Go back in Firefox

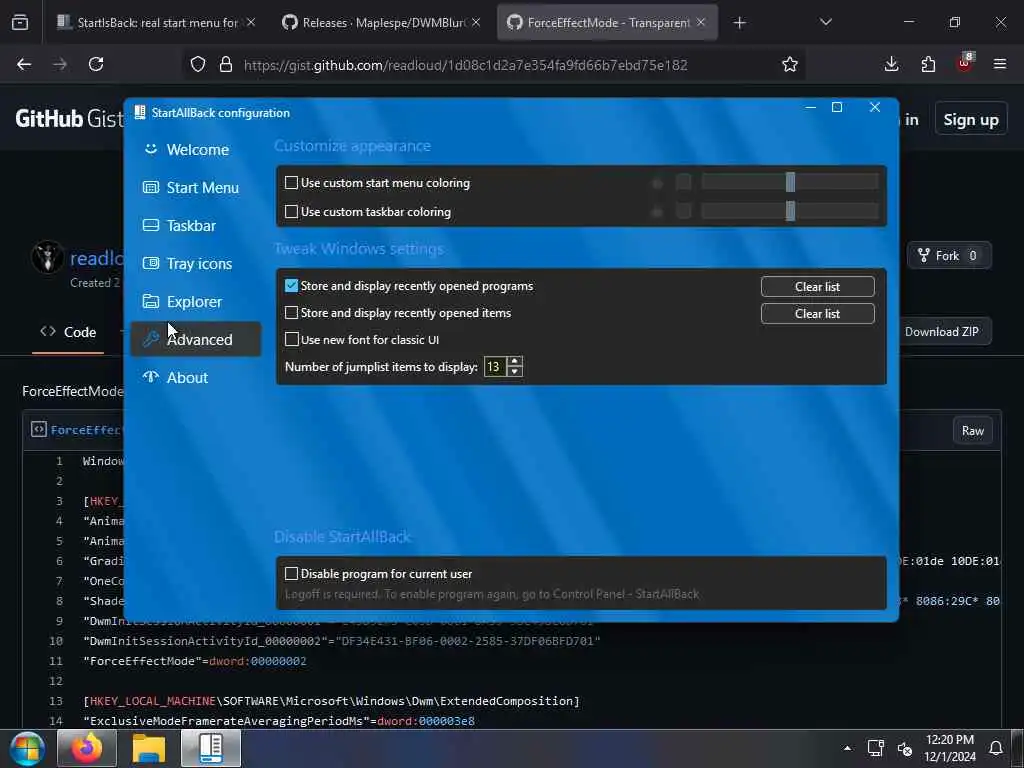pos(24,64)
